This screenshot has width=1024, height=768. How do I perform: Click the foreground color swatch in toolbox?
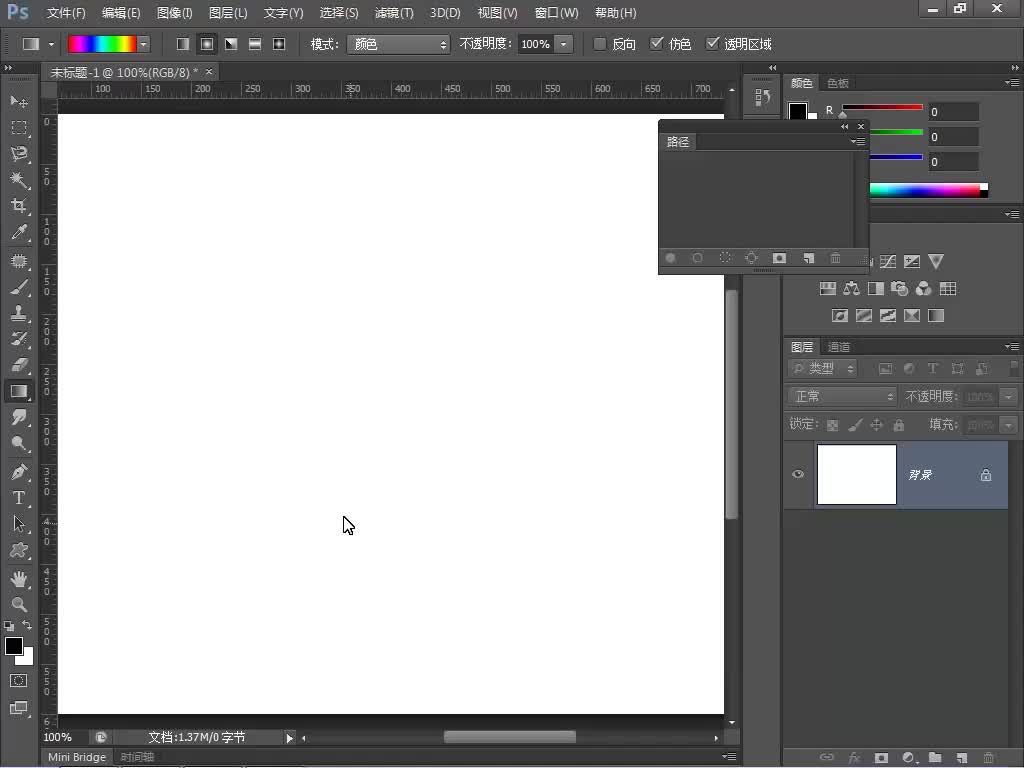pos(14,646)
